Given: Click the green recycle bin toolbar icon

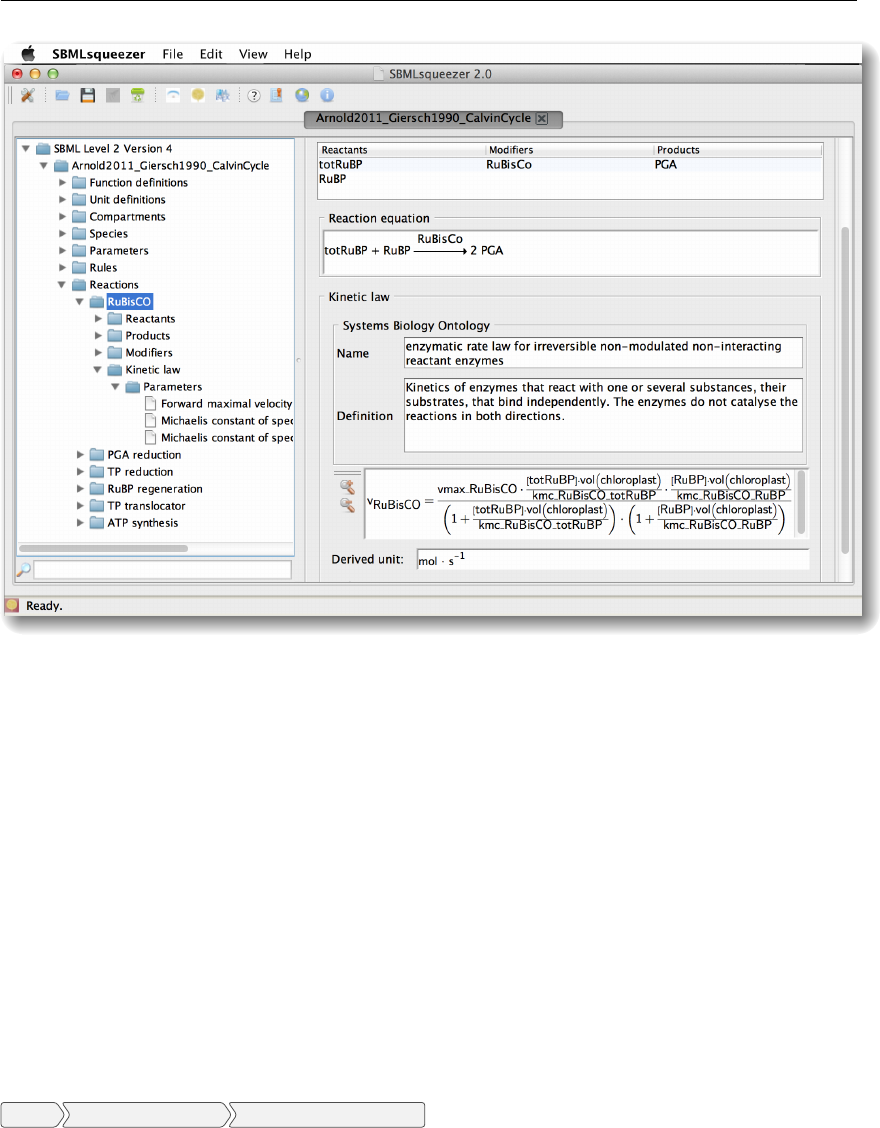Looking at the screenshot, I should [x=137, y=95].
